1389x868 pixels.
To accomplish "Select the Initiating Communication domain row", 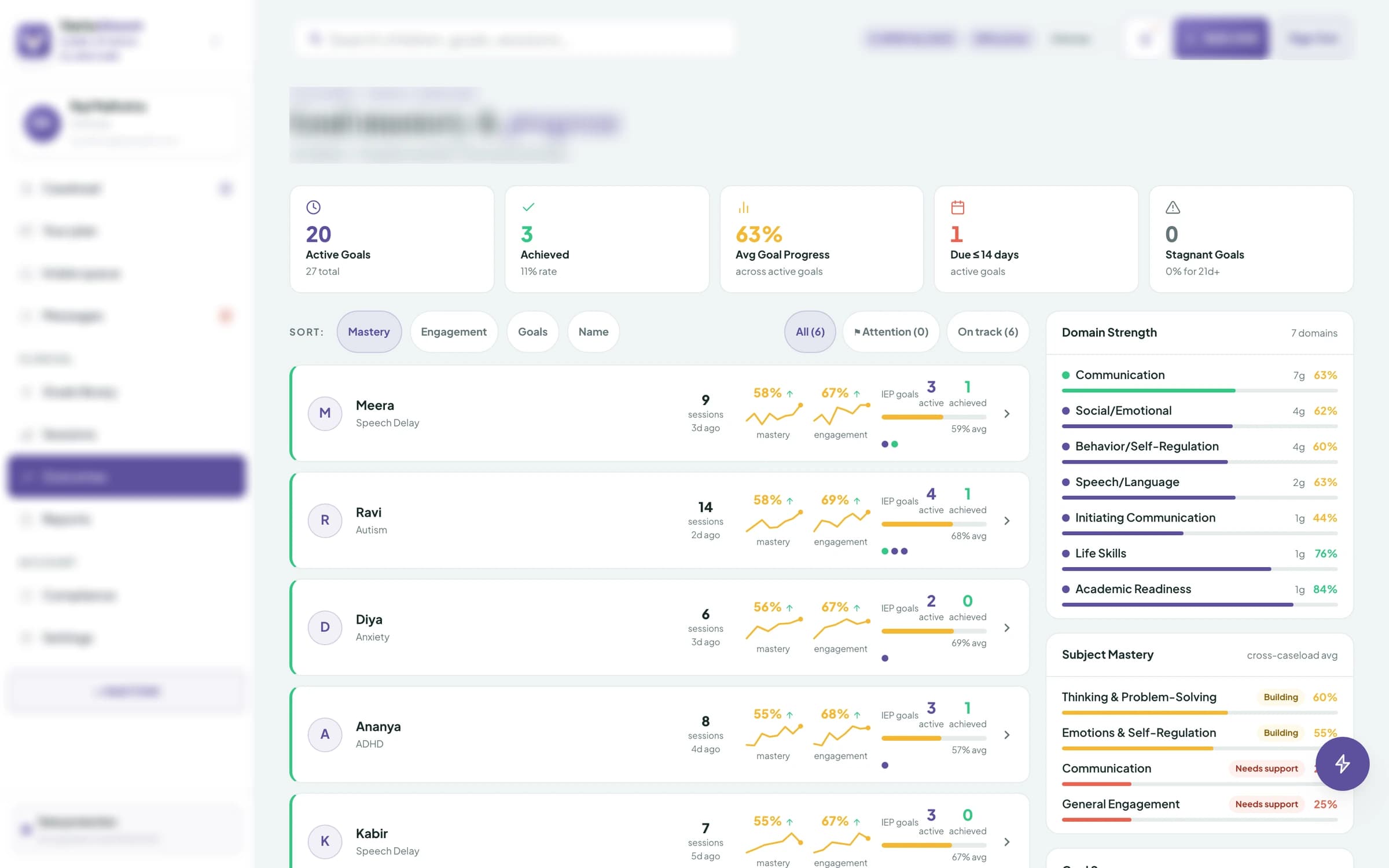I will point(1199,524).
